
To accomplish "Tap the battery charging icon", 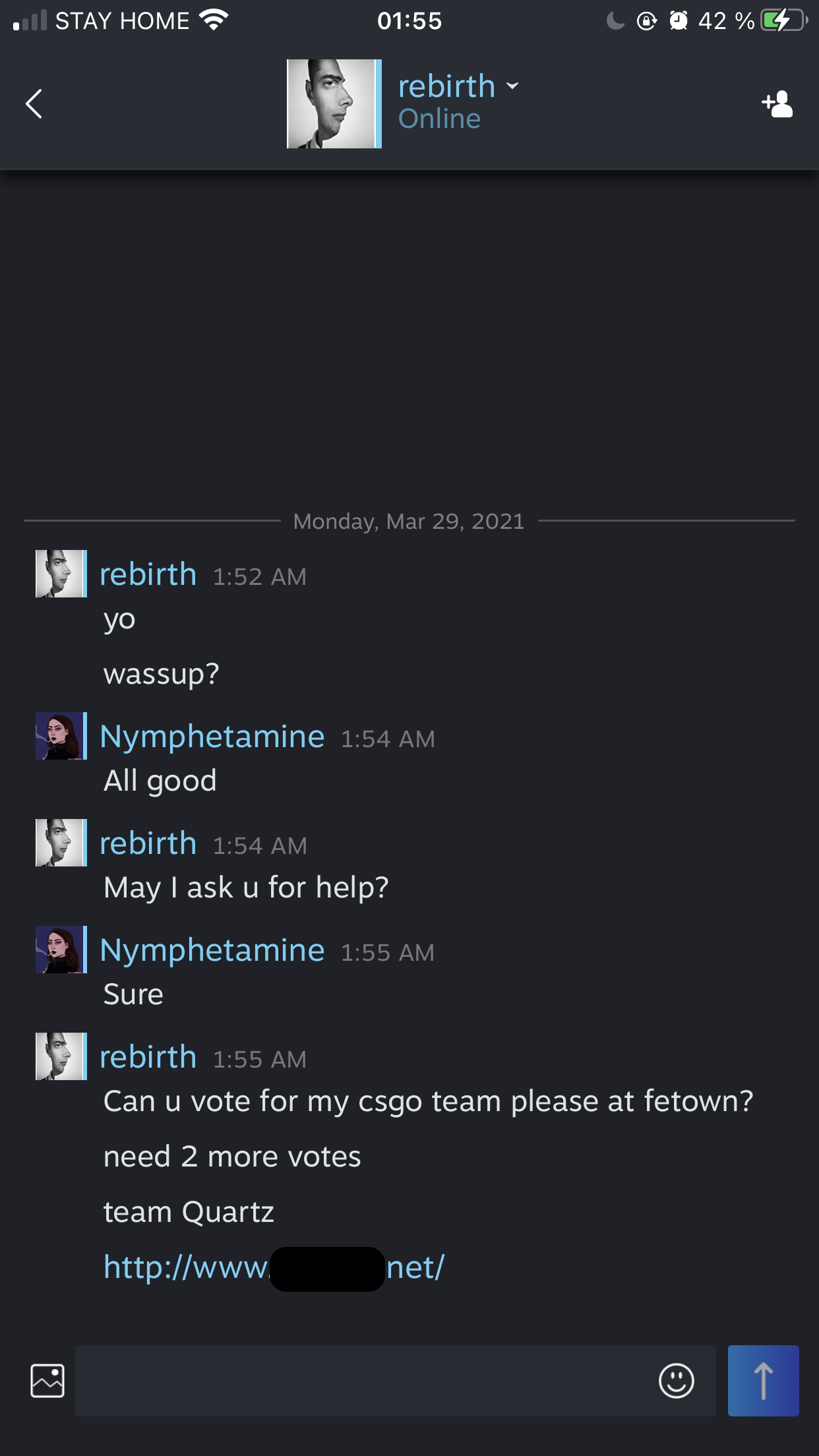I will [783, 21].
